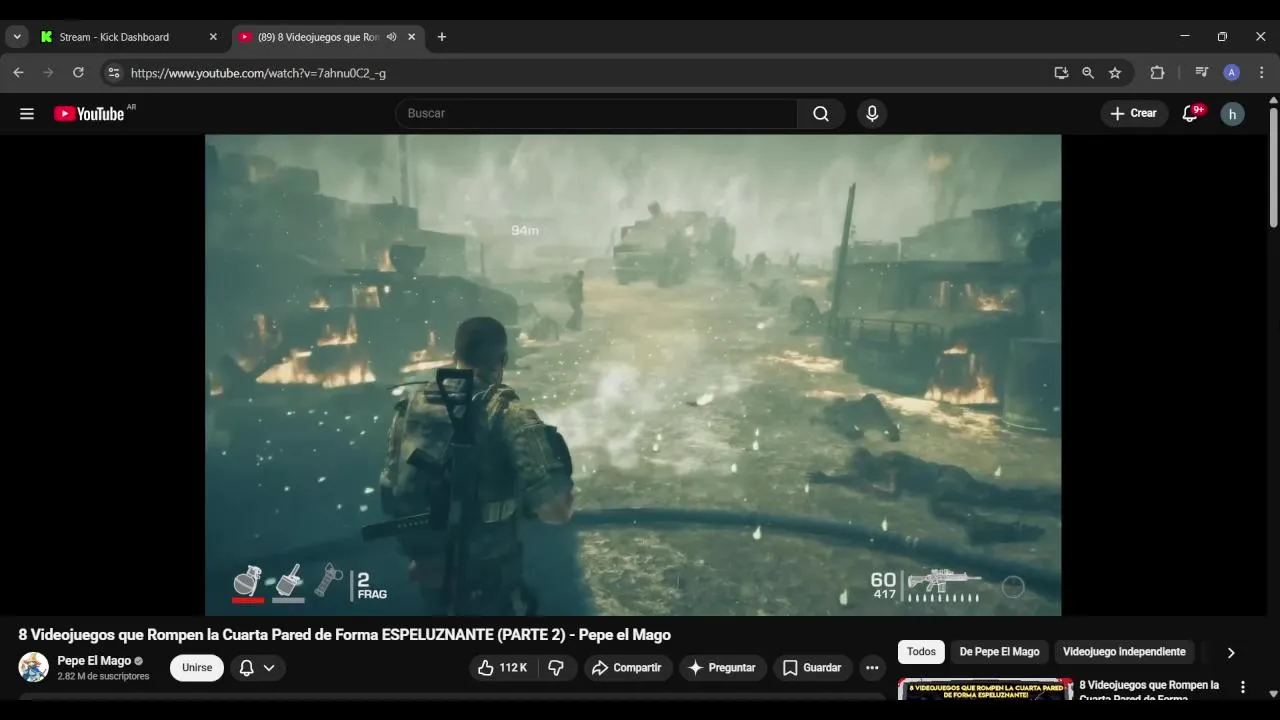Like the video with 112 K
This screenshot has height=720, width=1280.
click(x=504, y=668)
